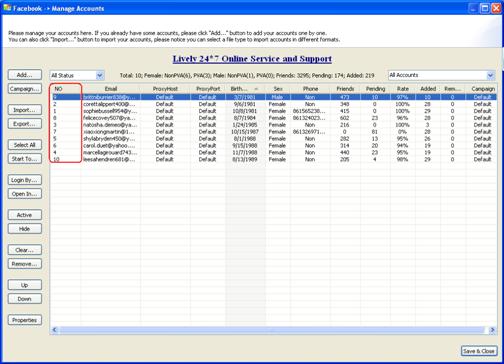The image size is (504, 364).
Task: Sort by the Campaign column header
Action: [x=481, y=89]
